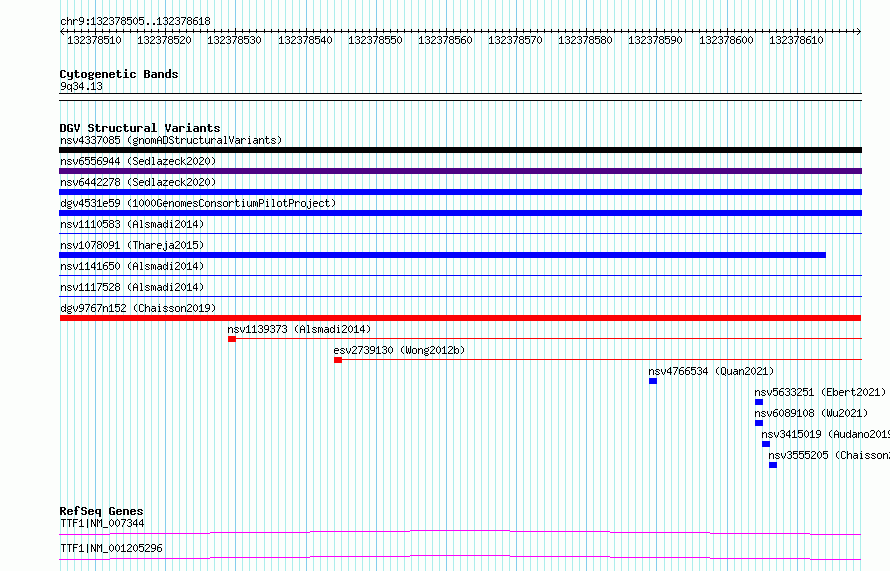Select red start block of nsv1139373
The image size is (890, 571).
[232, 339]
